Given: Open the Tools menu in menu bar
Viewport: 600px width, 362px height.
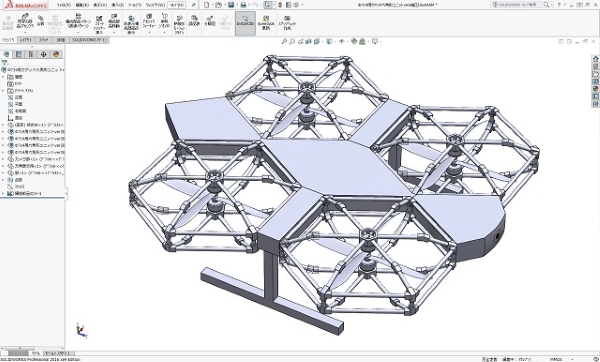Looking at the screenshot, I should pyautogui.click(x=134, y=5).
